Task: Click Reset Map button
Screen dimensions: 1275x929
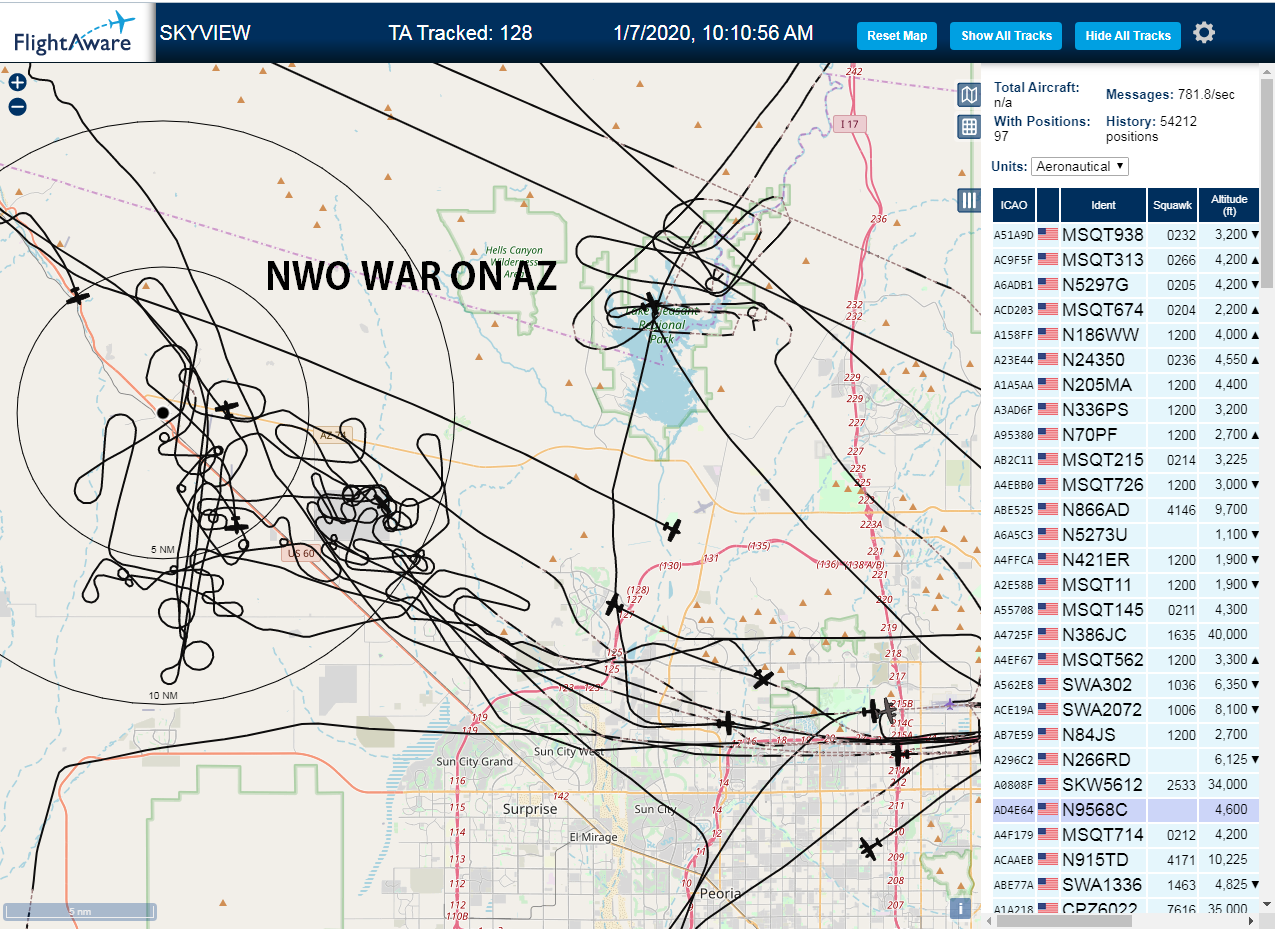Action: (x=897, y=36)
